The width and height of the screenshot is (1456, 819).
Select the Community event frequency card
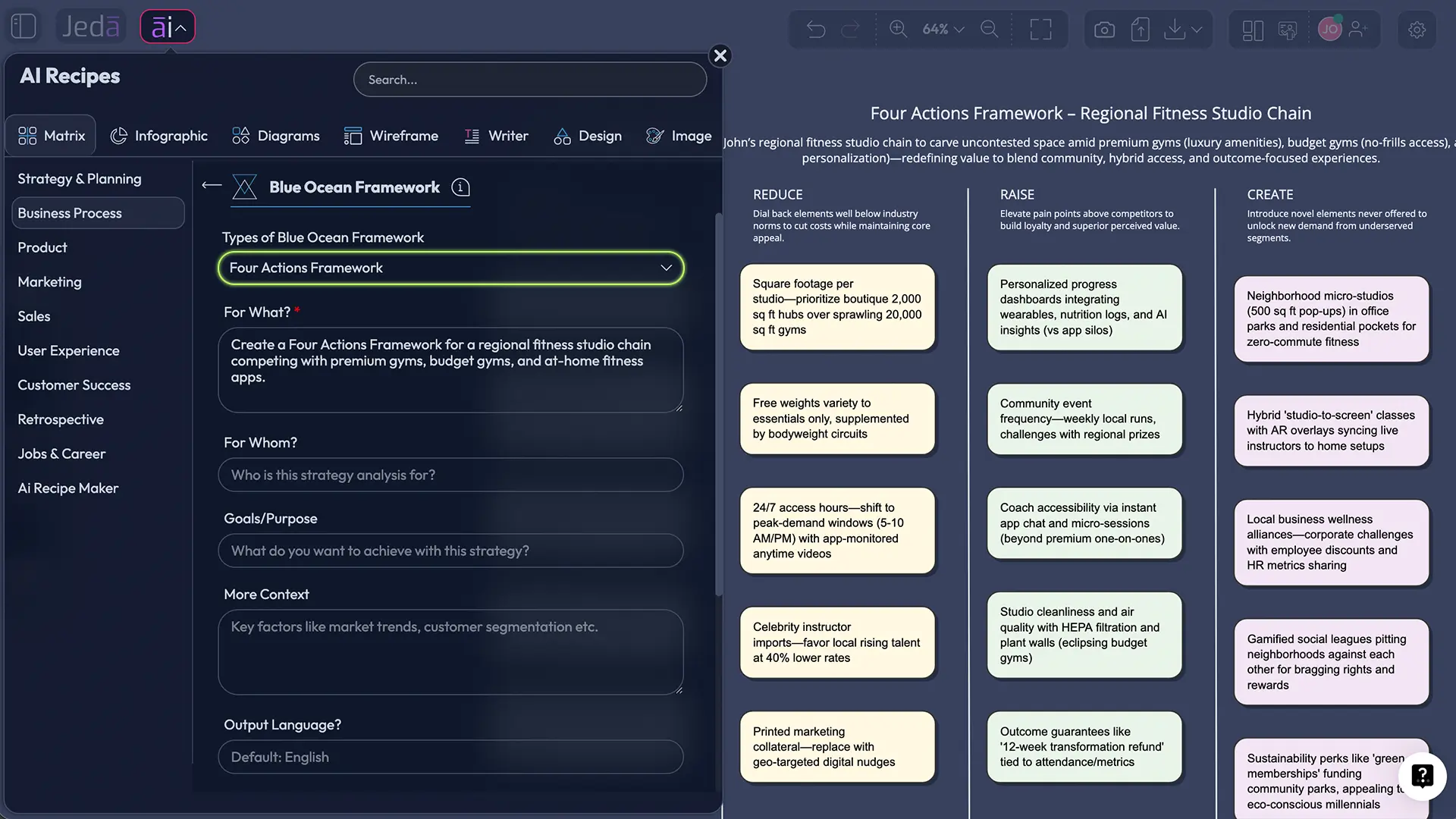coord(1084,419)
